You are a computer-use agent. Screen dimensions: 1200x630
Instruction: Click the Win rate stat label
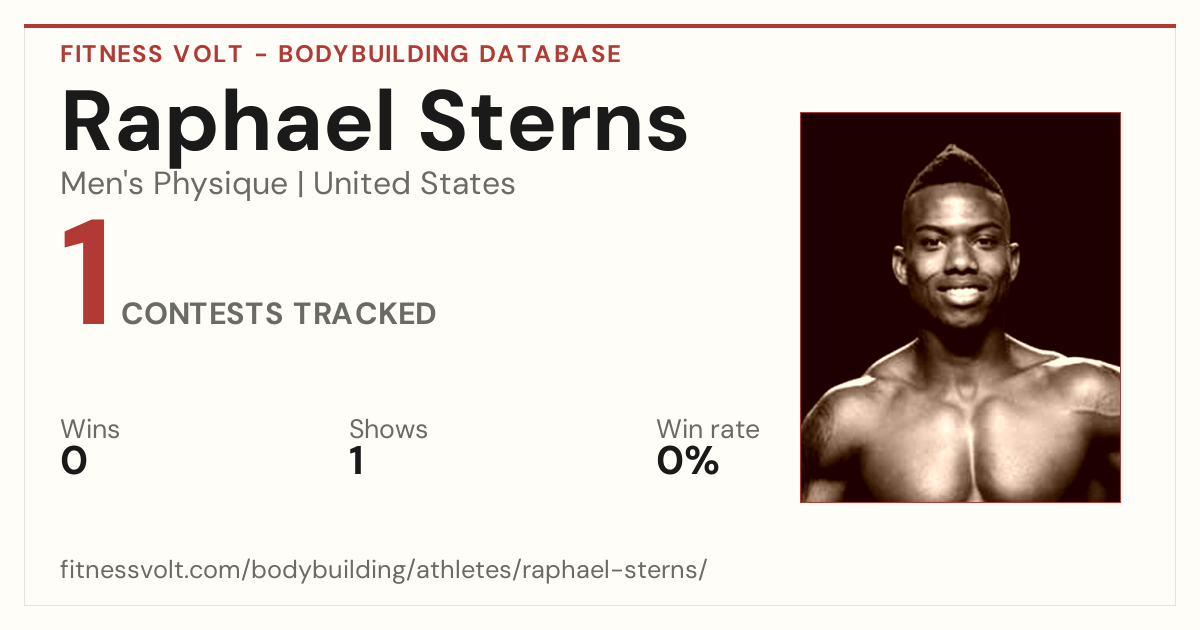(708, 429)
